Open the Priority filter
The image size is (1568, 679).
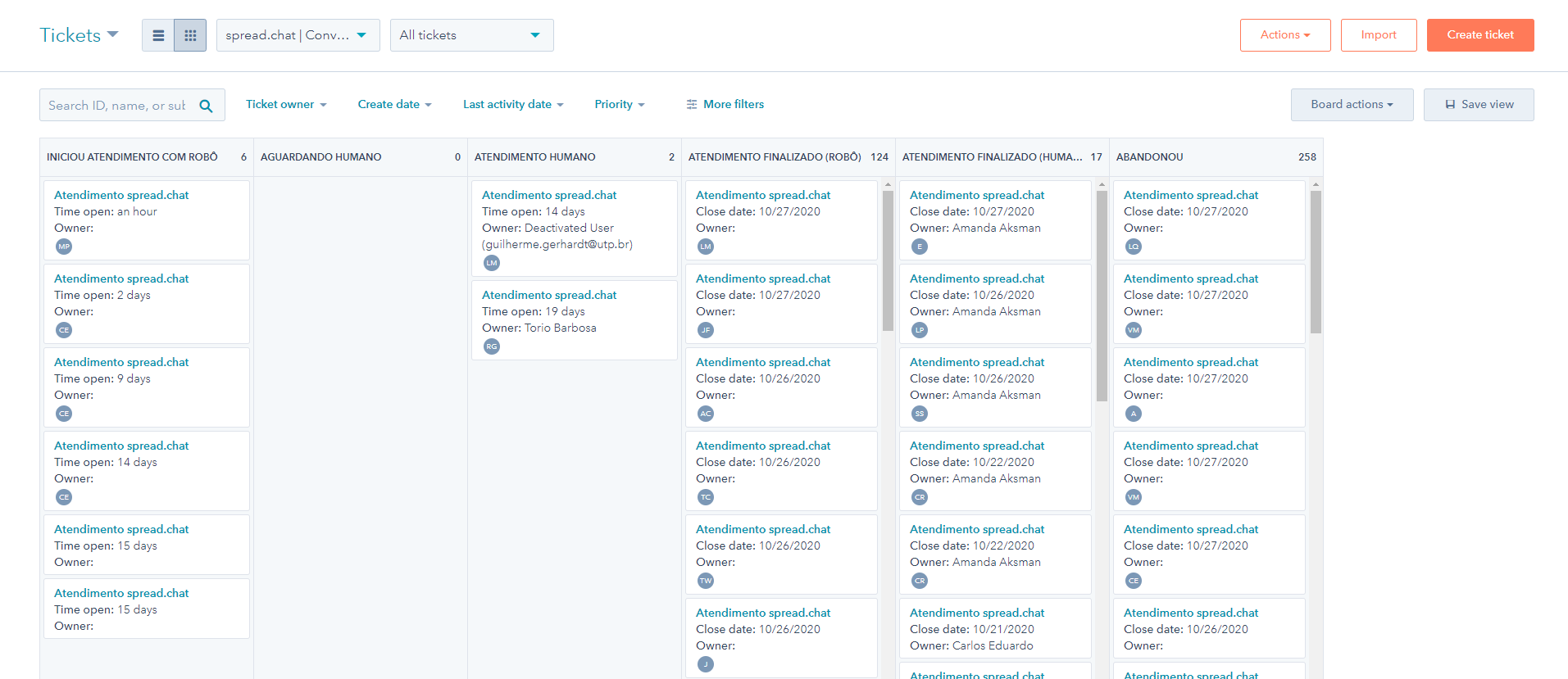pos(620,104)
